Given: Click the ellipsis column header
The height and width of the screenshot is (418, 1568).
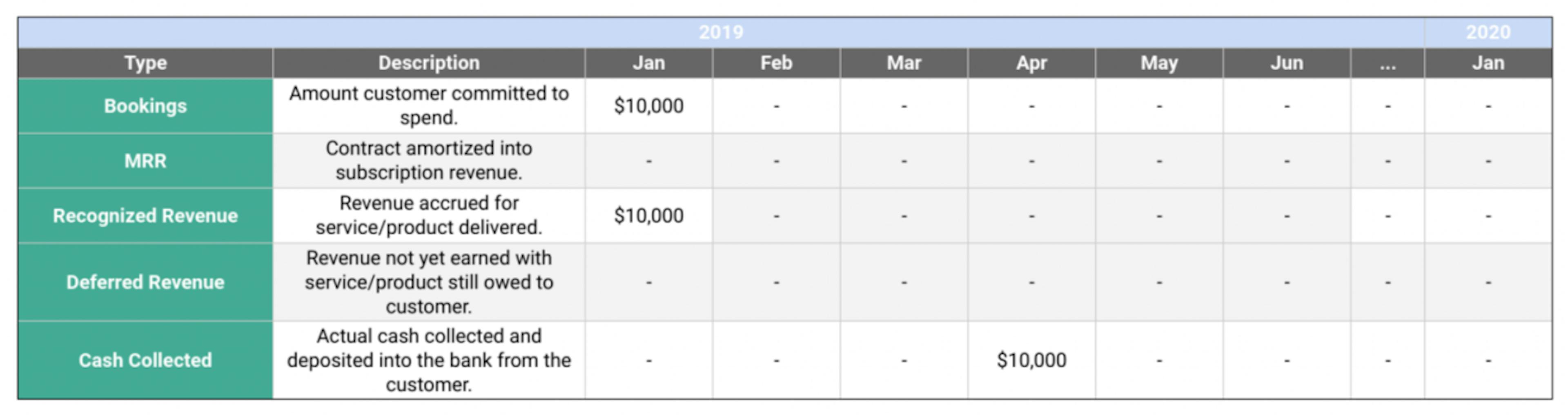Looking at the screenshot, I should pos(1388,63).
